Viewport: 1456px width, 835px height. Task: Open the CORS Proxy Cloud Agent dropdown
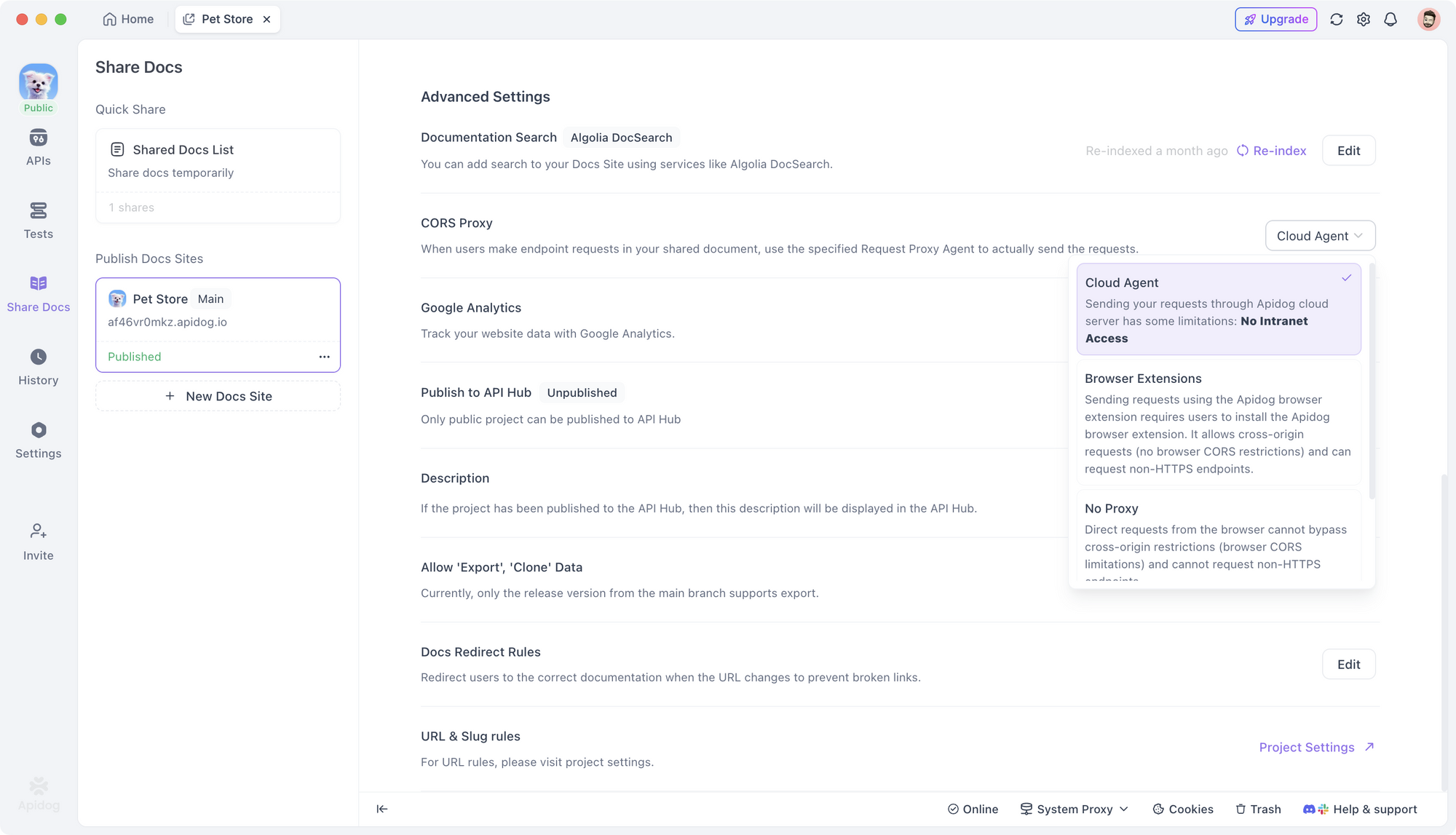[x=1320, y=236]
